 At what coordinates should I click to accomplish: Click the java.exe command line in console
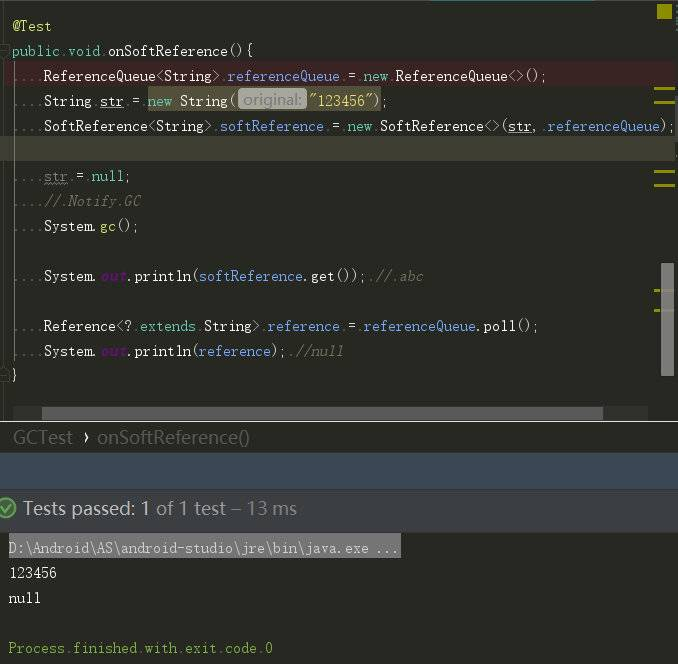(204, 547)
